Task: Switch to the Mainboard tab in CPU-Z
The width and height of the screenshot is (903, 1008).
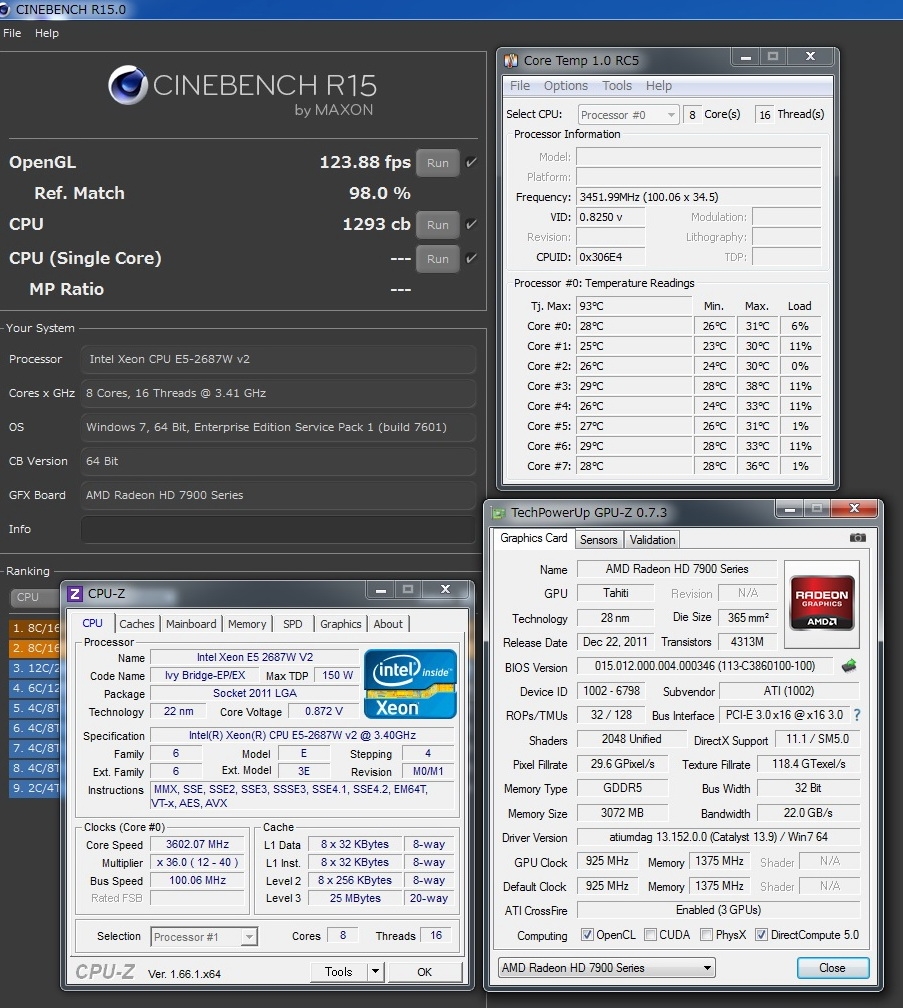Action: (191, 624)
